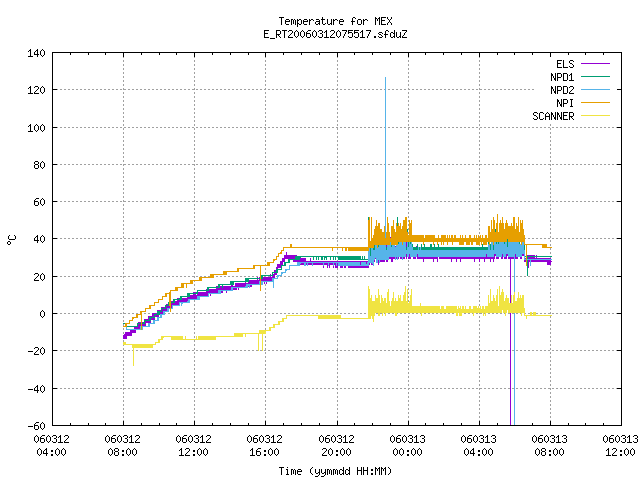Click the y-axis label 120
The height and width of the screenshot is (480, 640).
36,90
